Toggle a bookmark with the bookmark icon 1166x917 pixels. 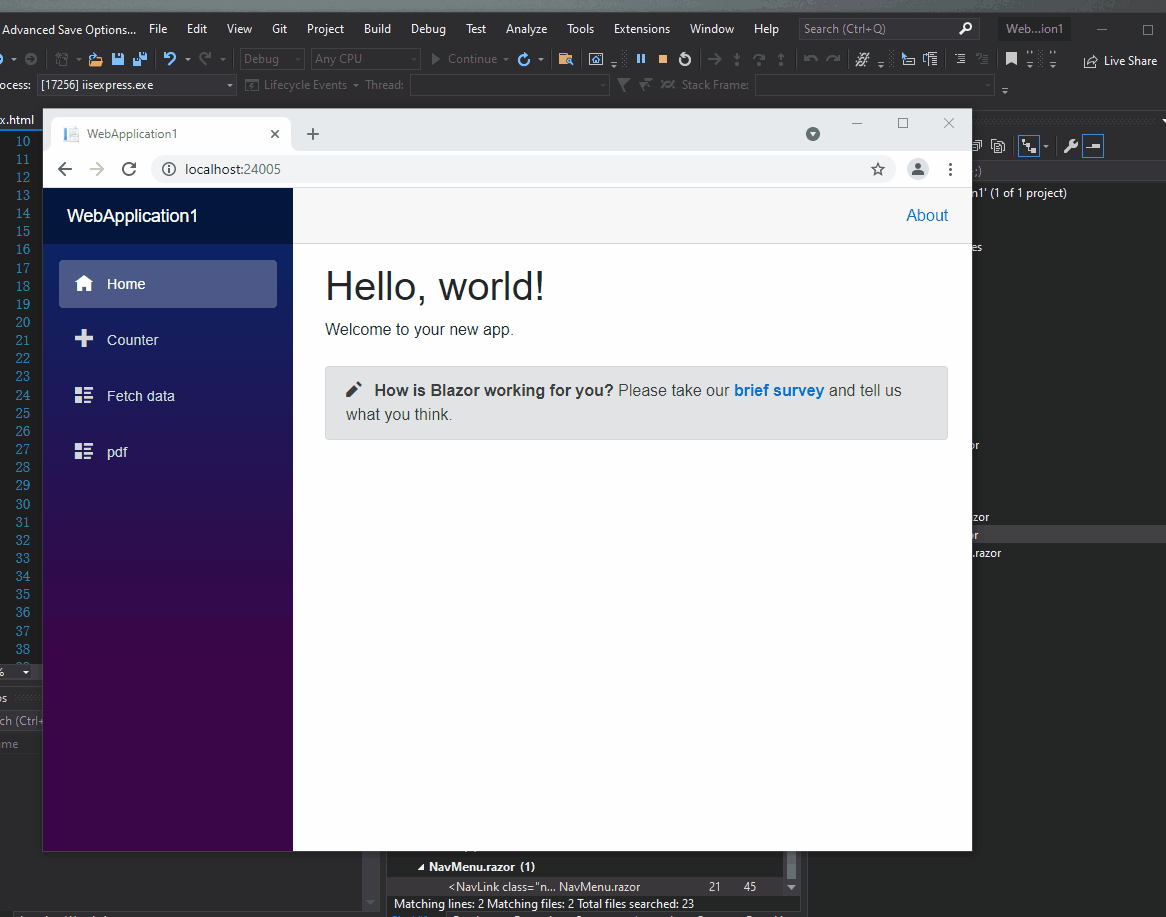(1011, 59)
